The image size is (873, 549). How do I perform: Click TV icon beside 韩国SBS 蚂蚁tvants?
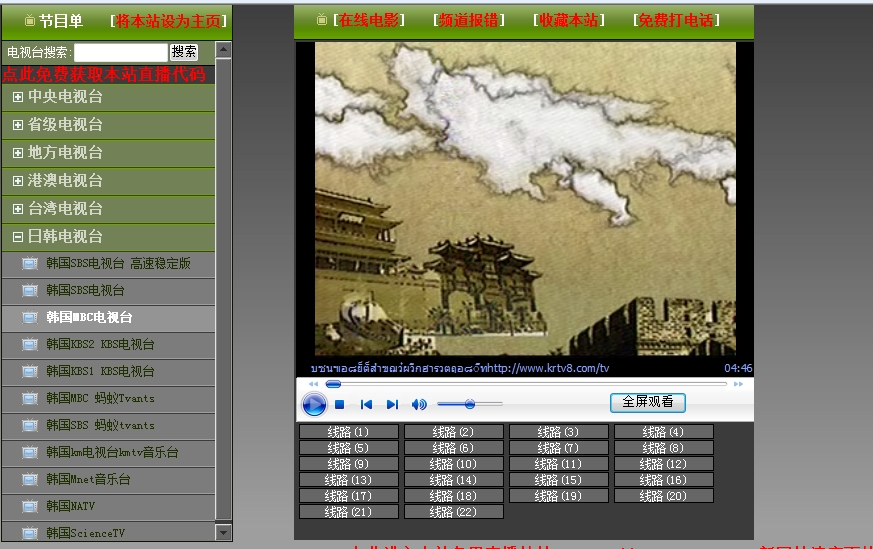(30, 425)
